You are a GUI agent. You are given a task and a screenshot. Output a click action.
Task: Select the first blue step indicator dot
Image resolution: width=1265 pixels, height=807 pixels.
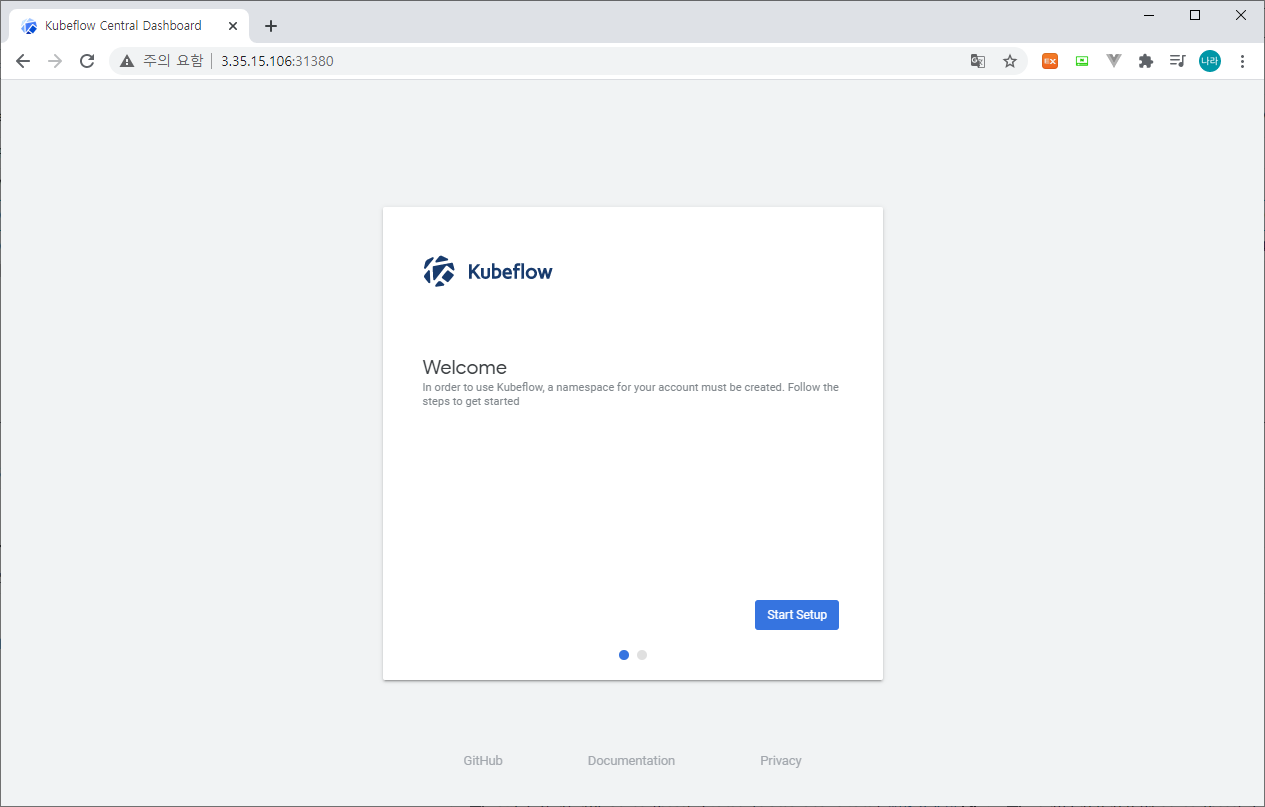(x=624, y=655)
